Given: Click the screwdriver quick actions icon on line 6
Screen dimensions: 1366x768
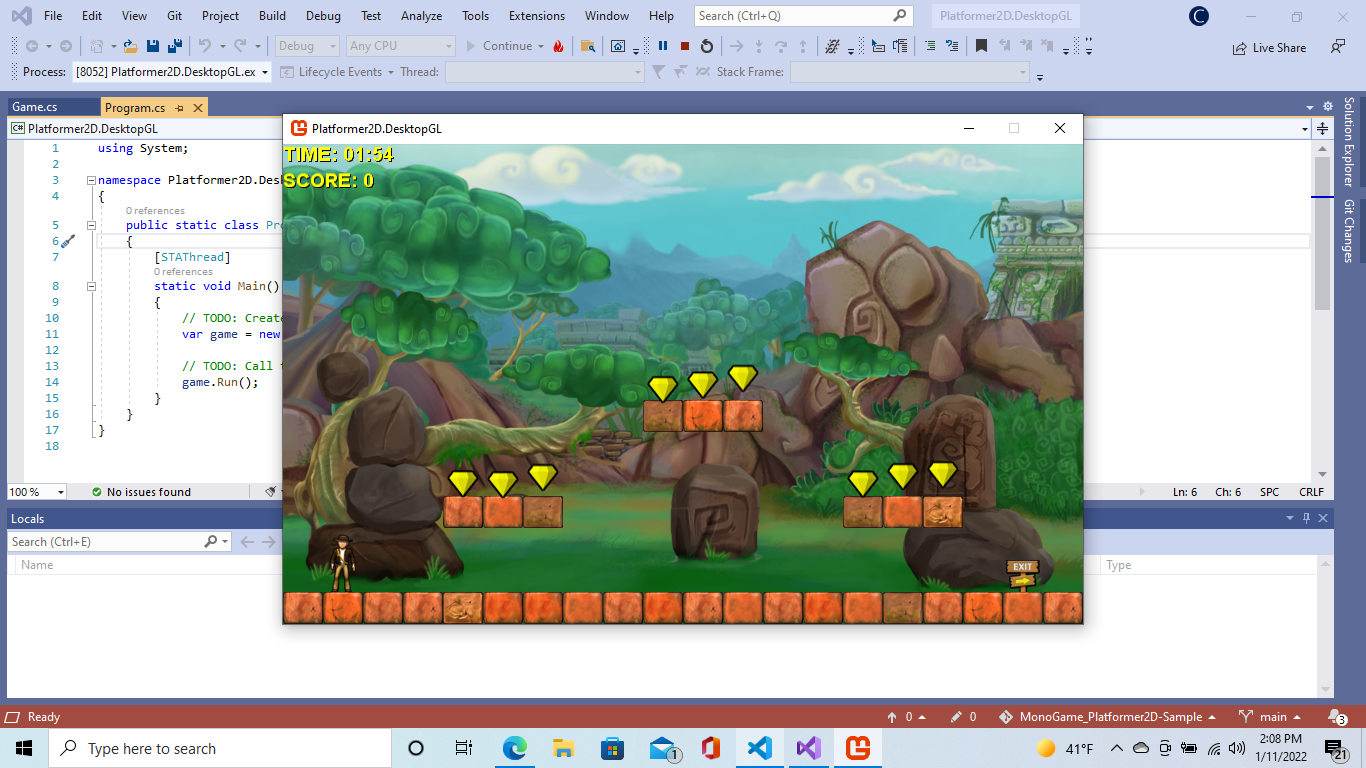Looking at the screenshot, I should pyautogui.click(x=68, y=241).
